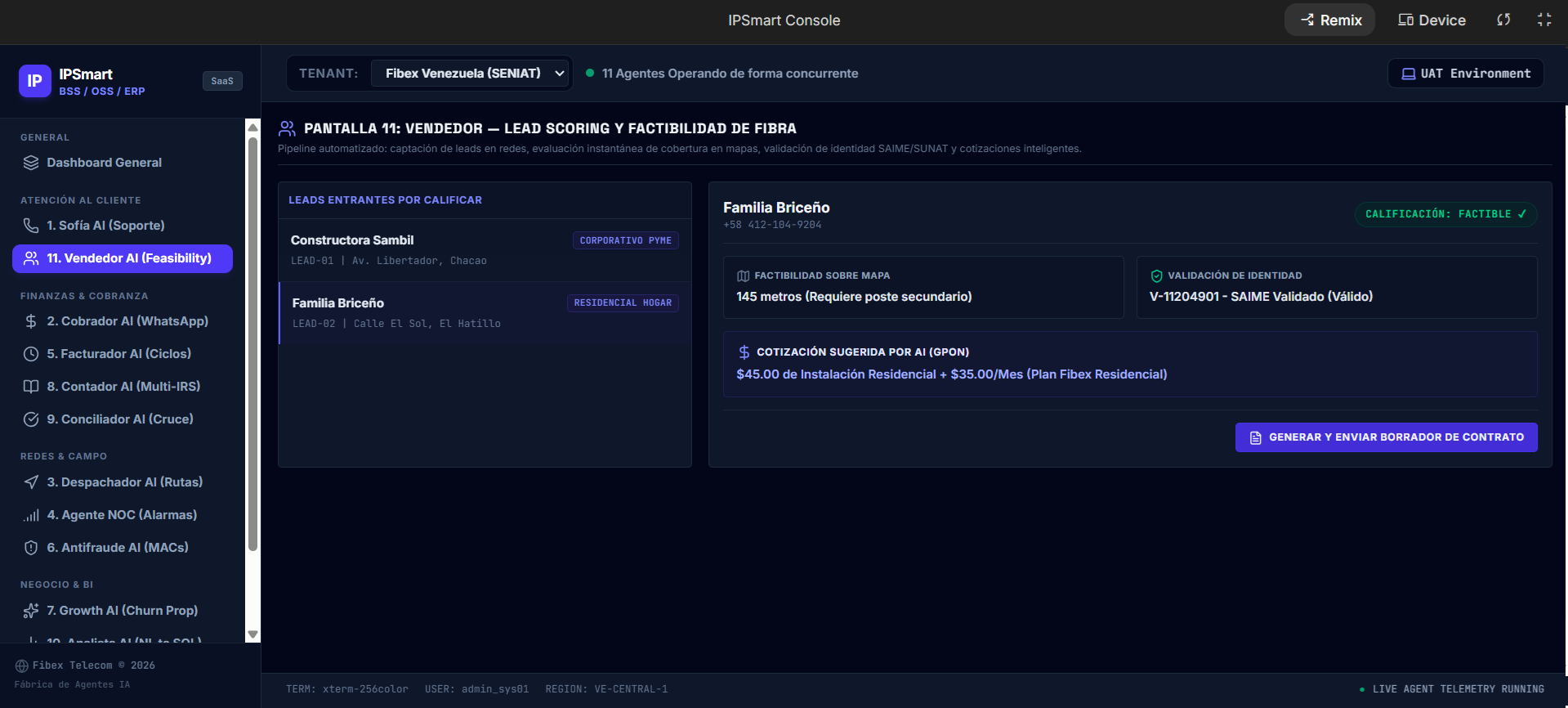Open 7. Growth AI (Churn Prop)

[123, 611]
